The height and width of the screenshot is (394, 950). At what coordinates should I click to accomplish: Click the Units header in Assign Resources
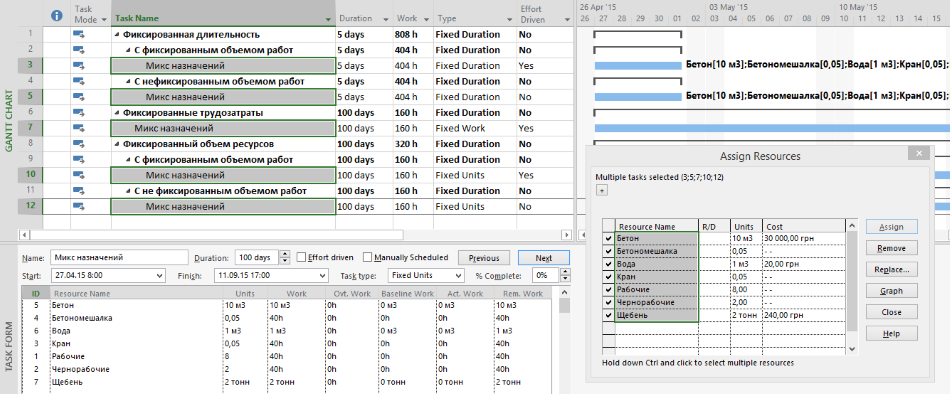coord(745,227)
